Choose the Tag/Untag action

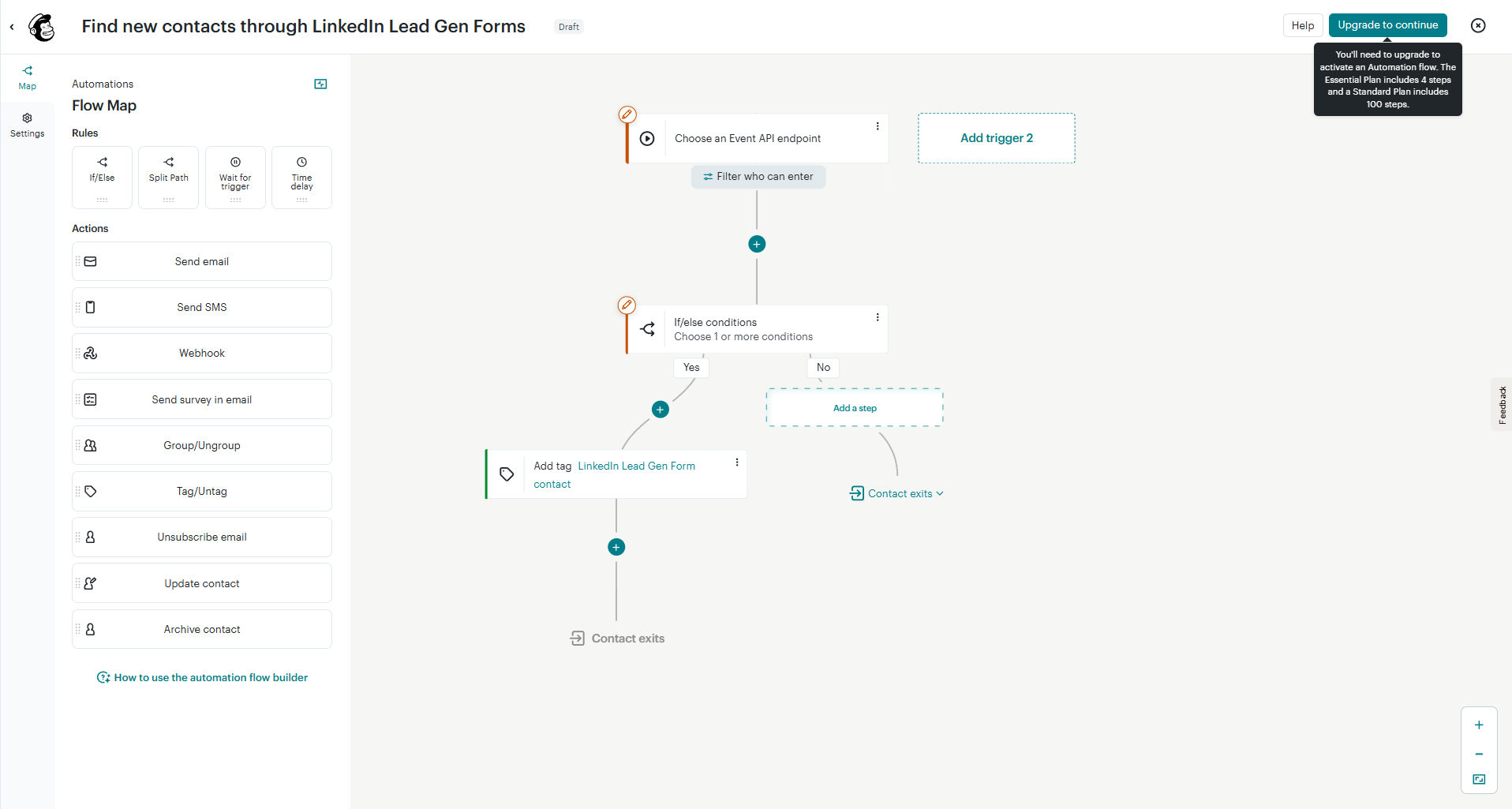(x=202, y=491)
